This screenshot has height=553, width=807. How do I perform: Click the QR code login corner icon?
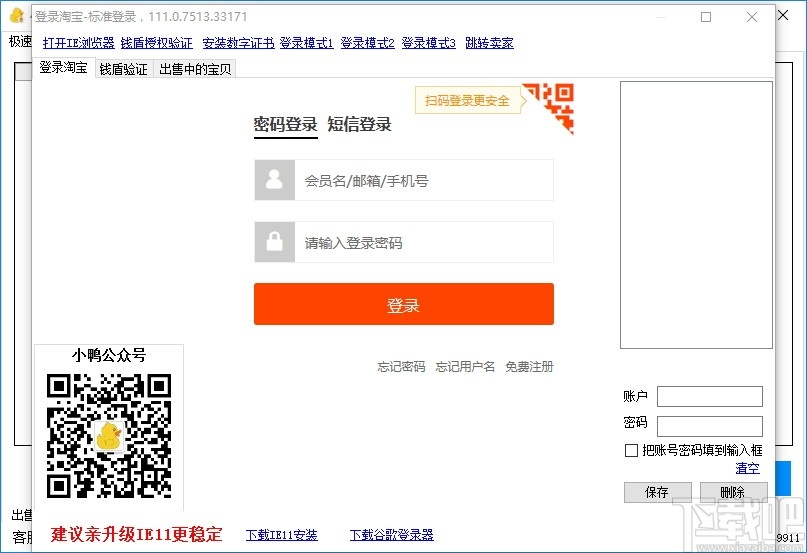pyautogui.click(x=554, y=106)
